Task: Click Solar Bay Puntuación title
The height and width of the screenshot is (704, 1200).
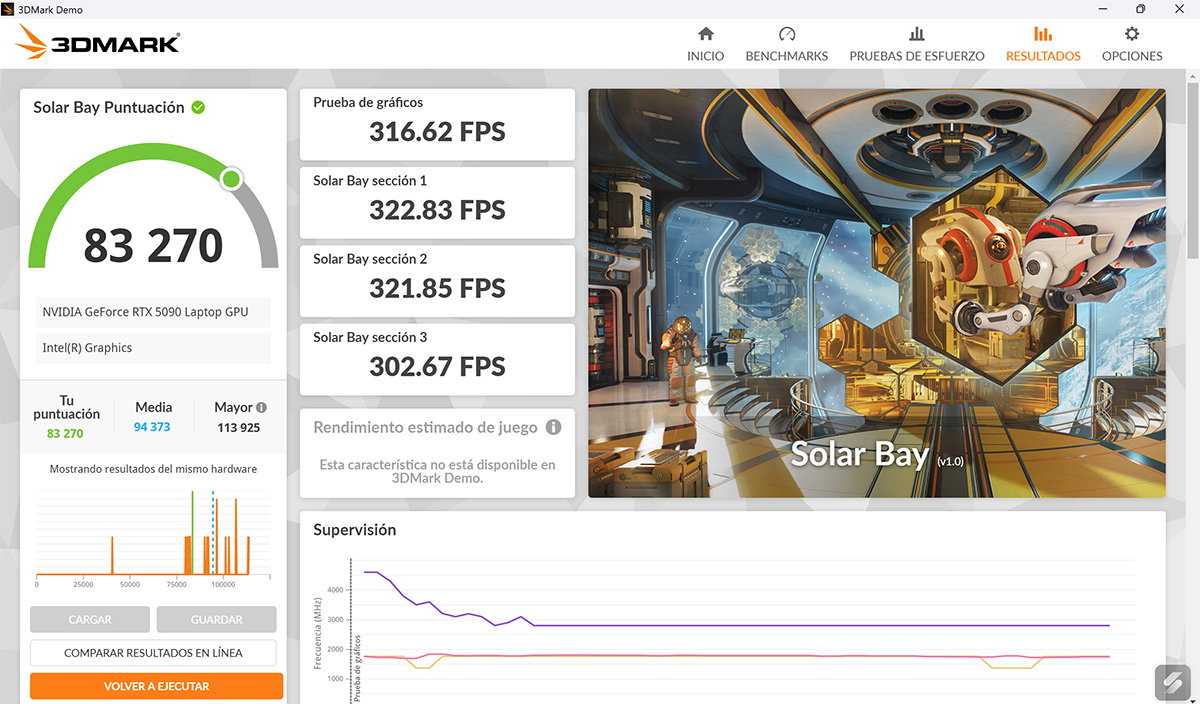Action: [x=109, y=107]
